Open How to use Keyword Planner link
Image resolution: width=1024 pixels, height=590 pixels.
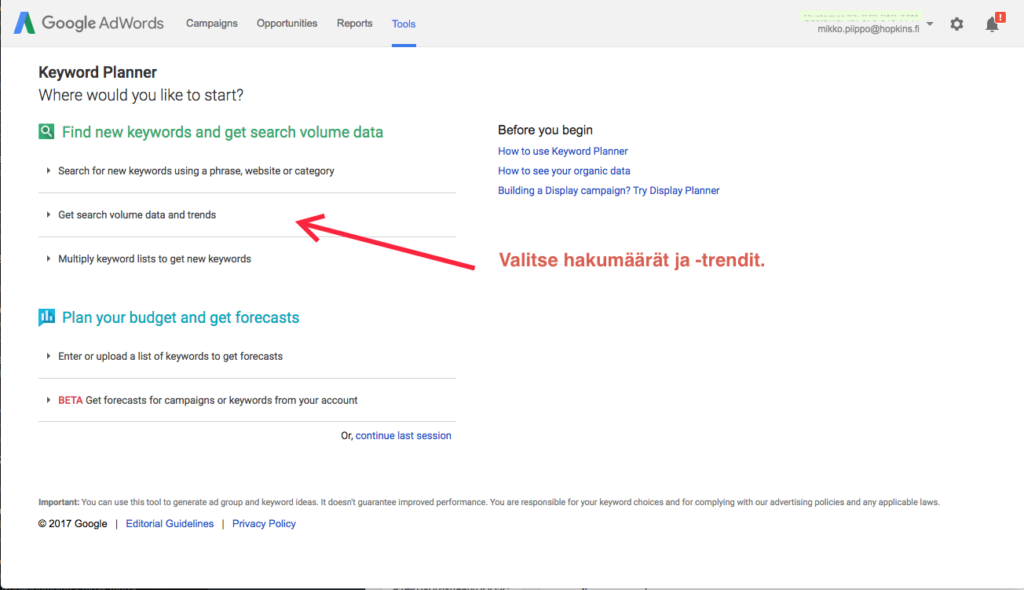[x=563, y=151]
